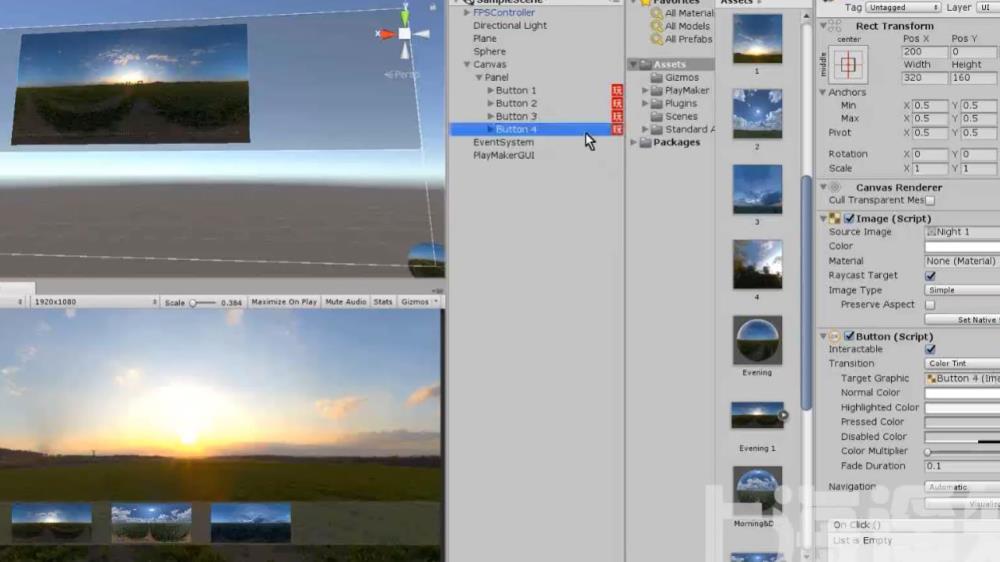
Task: Open the Image Color swatch
Action: [962, 247]
